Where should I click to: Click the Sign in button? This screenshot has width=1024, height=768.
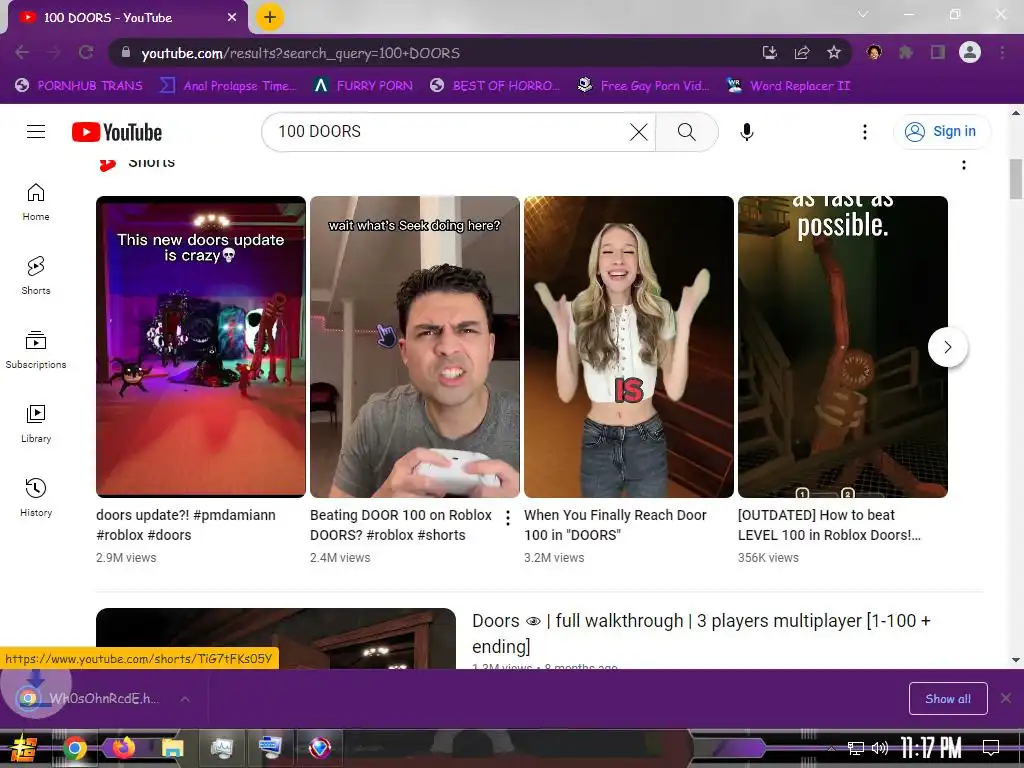pos(941,132)
